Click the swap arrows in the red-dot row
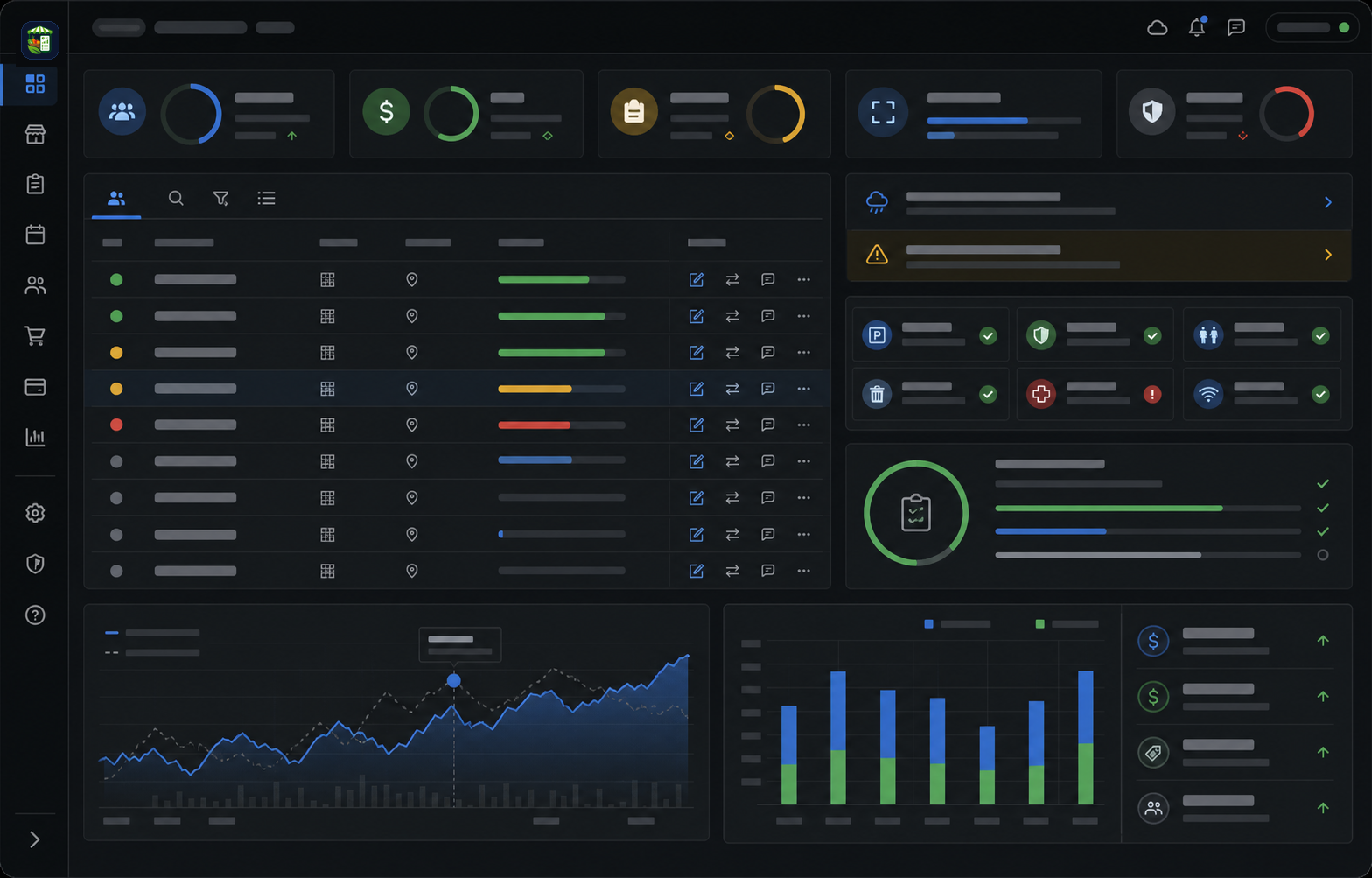The image size is (1372, 878). pos(732,425)
